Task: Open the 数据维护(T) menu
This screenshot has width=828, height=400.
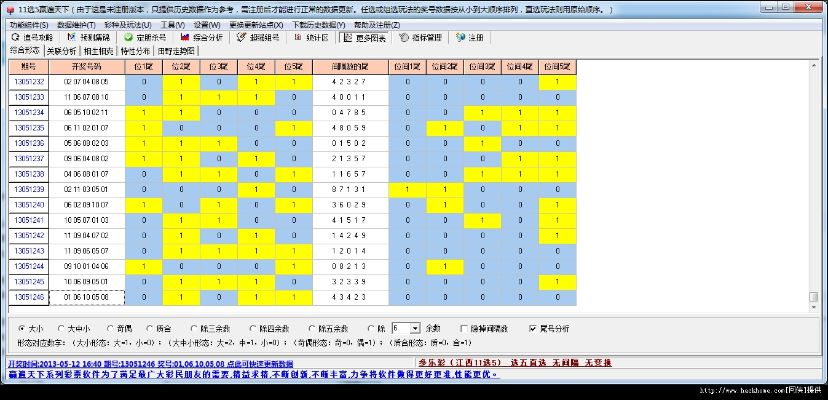Action: click(x=77, y=25)
